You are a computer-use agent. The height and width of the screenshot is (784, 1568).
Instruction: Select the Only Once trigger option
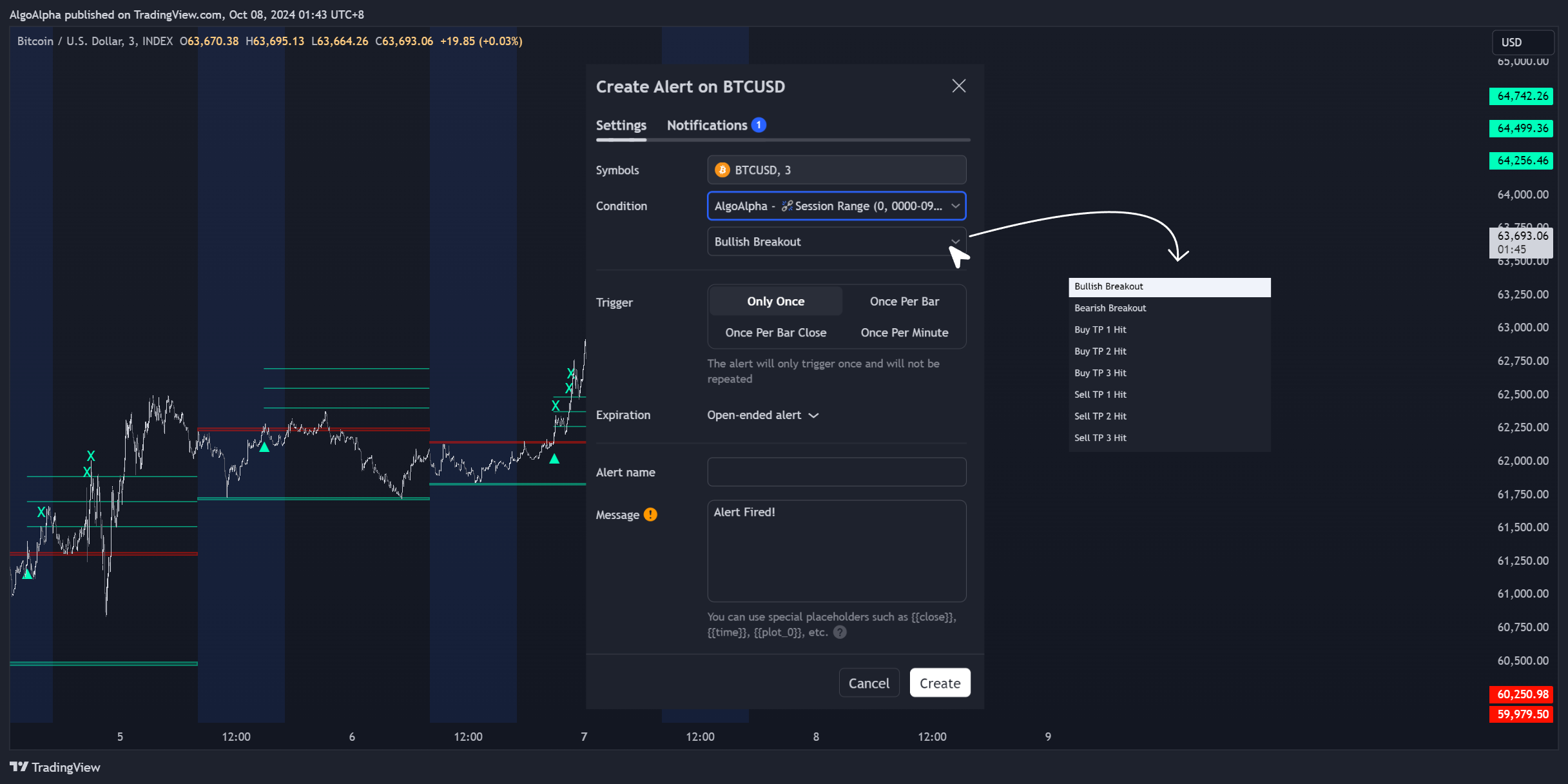click(775, 302)
